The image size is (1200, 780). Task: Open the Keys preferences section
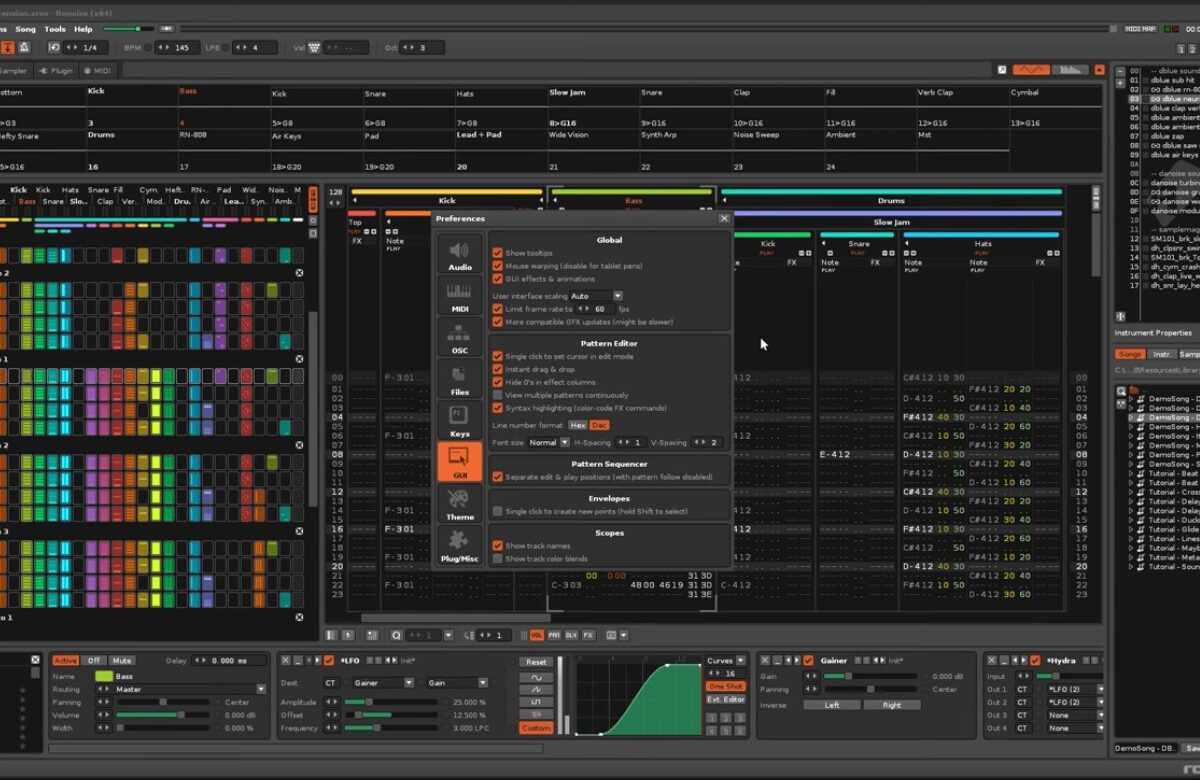pyautogui.click(x=460, y=421)
